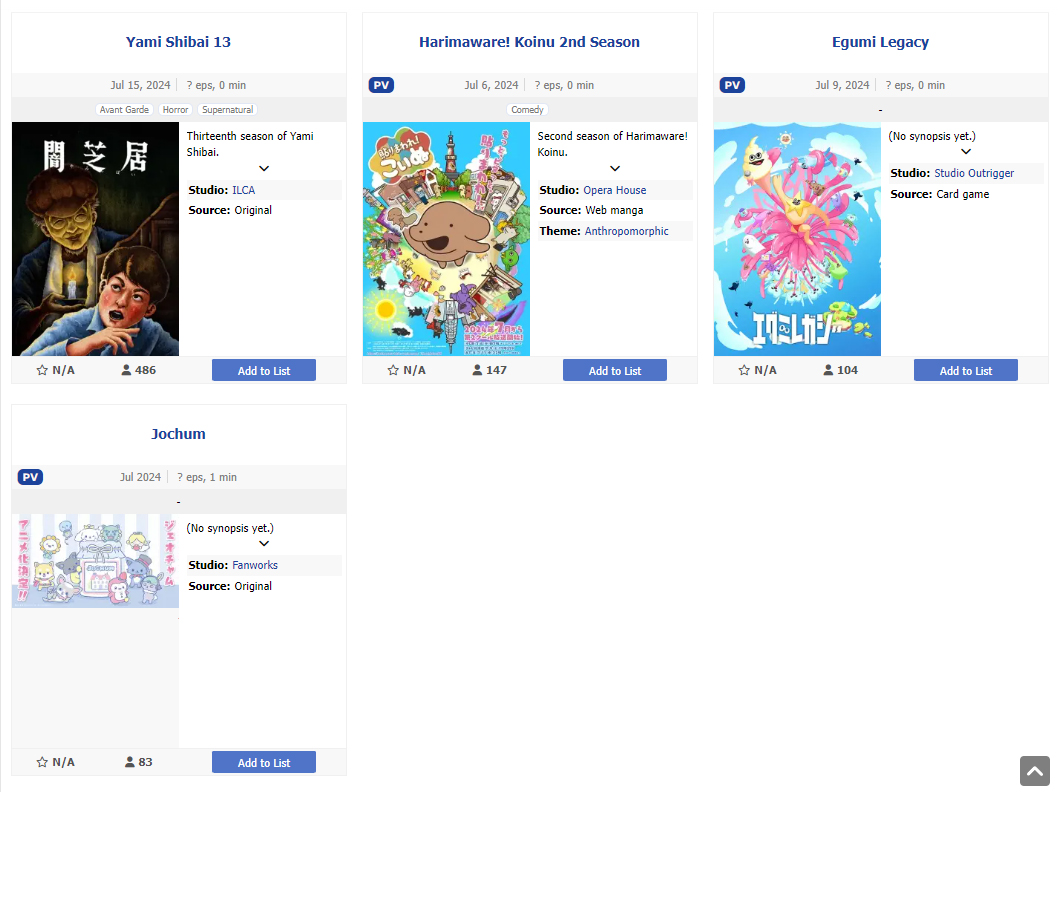
Task: Click the members icon for Harimaware! Koinu
Action: click(x=477, y=370)
